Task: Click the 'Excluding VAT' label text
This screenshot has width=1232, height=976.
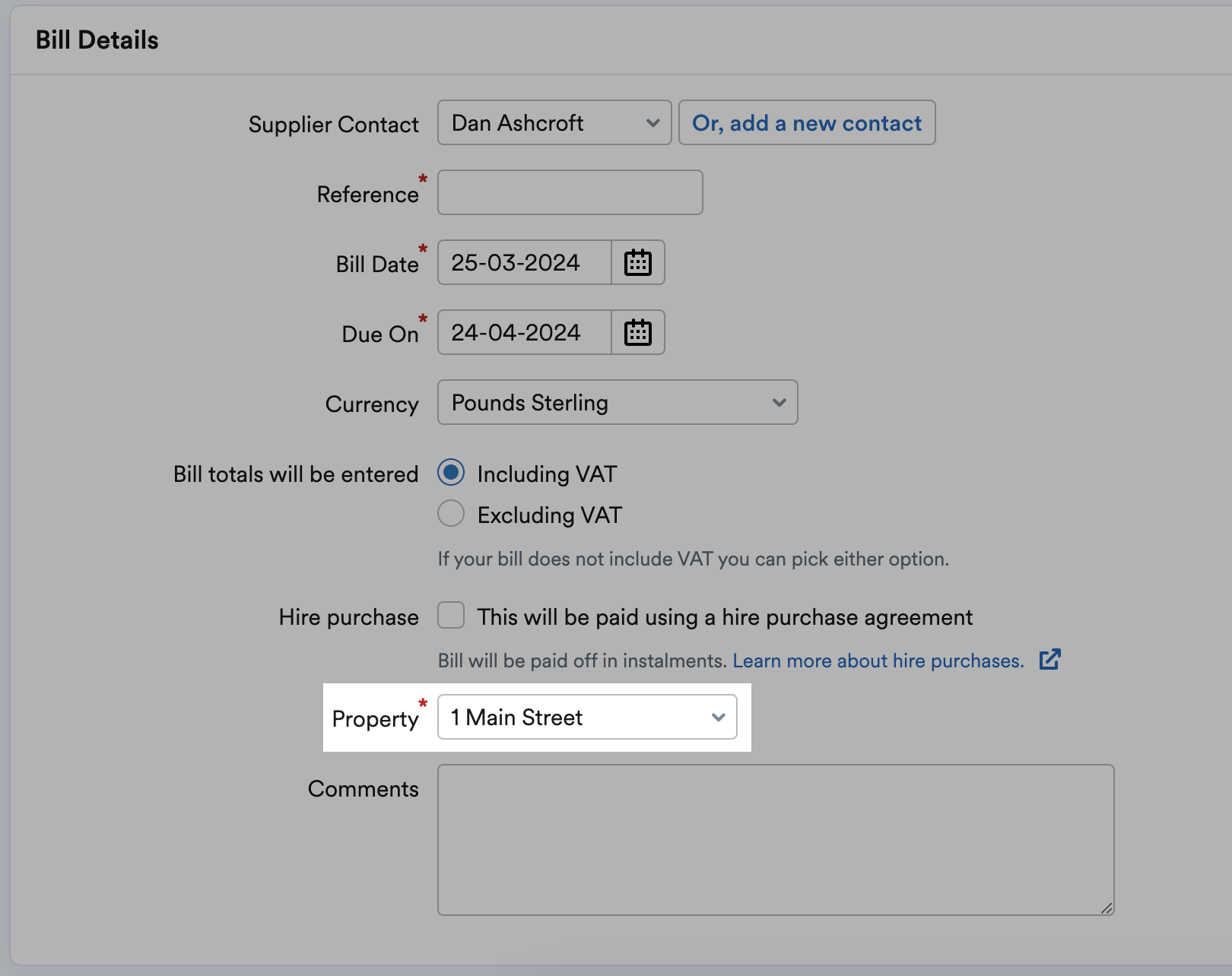Action: click(550, 515)
